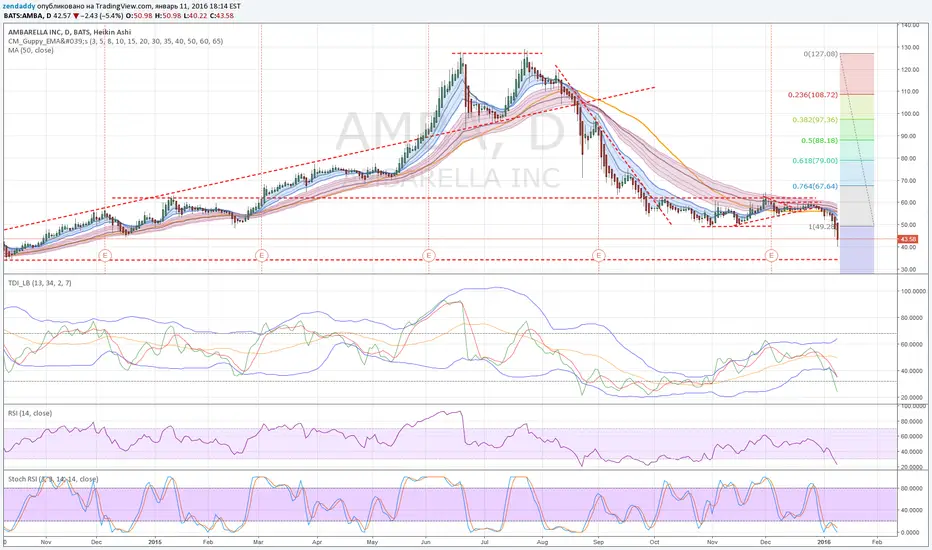The width and height of the screenshot is (932, 550).
Task: Click the 2016 label on the time axis
Action: [823, 542]
